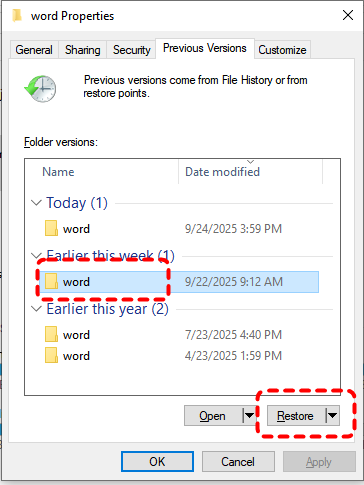Click the folder icon in title bar
This screenshot has height=485, width=364.
pos(17,16)
